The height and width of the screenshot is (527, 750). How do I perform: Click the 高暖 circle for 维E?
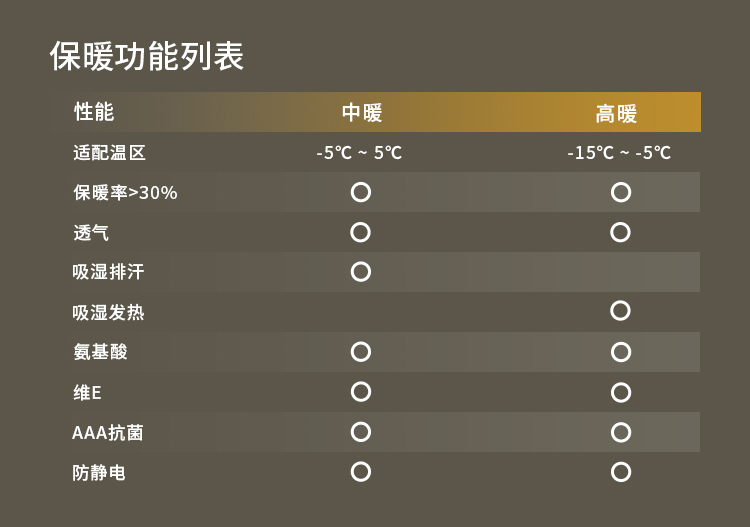[621, 391]
